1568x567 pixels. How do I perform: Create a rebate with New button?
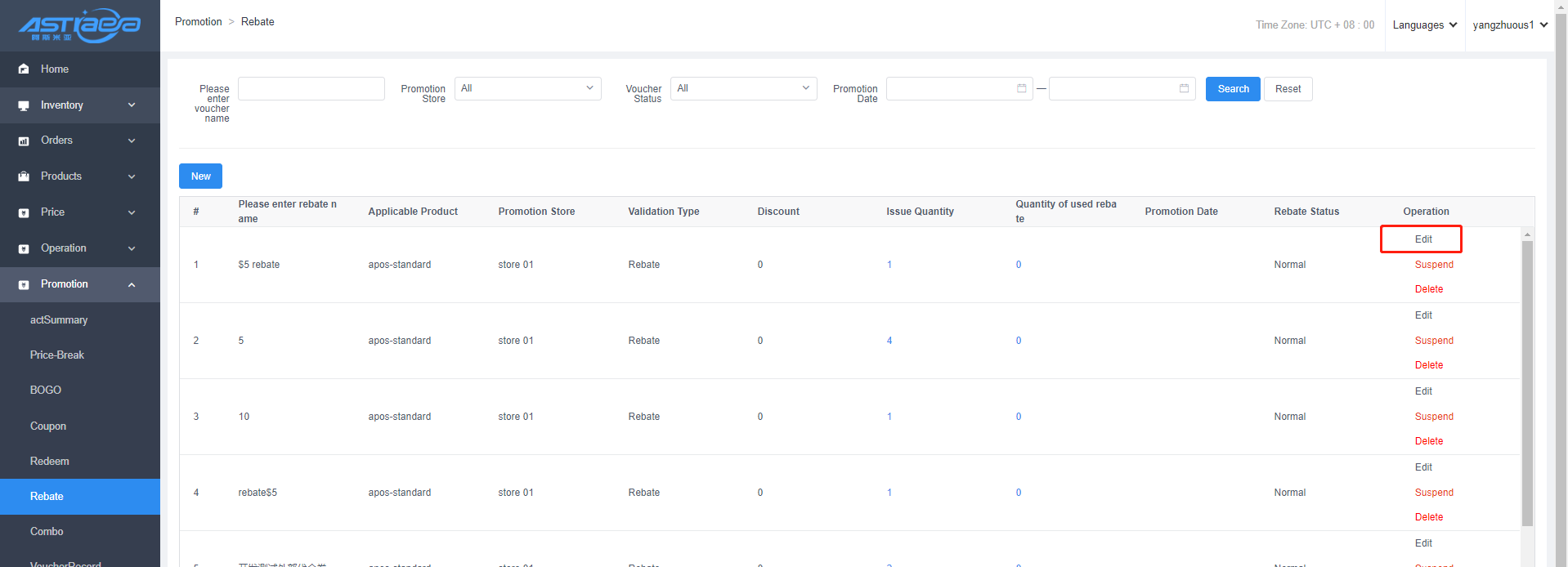coord(200,176)
